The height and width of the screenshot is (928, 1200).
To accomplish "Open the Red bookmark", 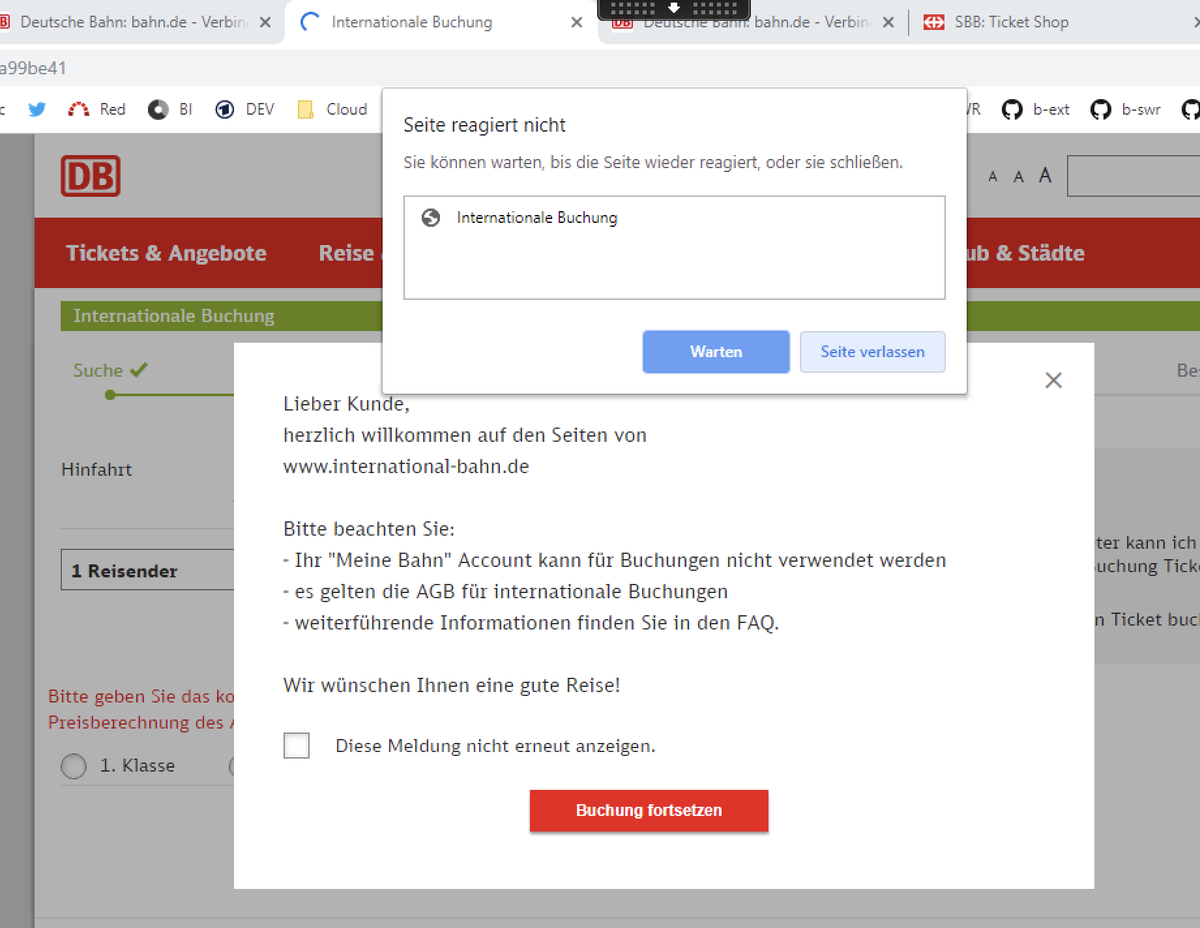I will 97,109.
